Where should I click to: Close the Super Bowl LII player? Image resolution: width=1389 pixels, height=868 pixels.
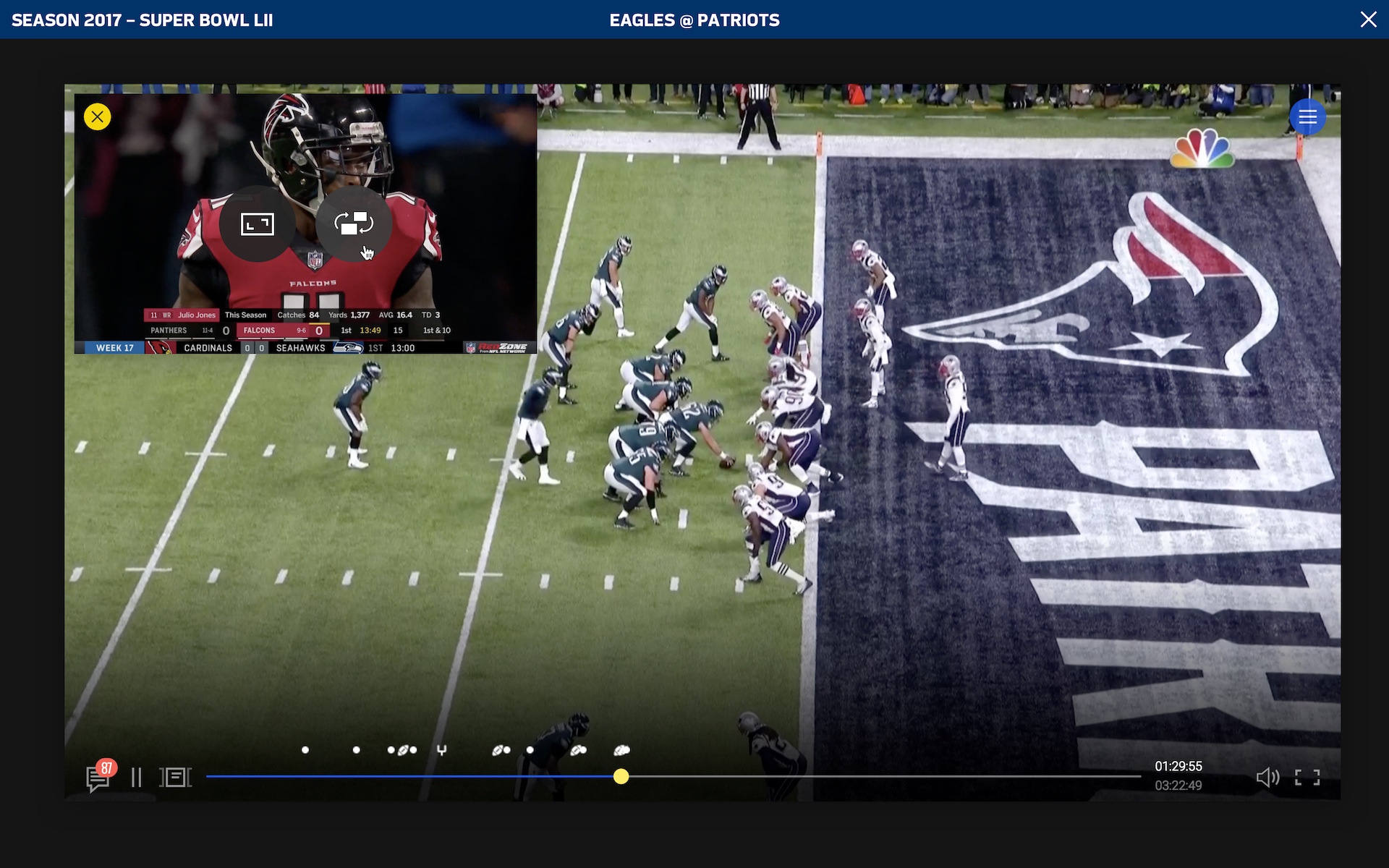(x=1368, y=20)
